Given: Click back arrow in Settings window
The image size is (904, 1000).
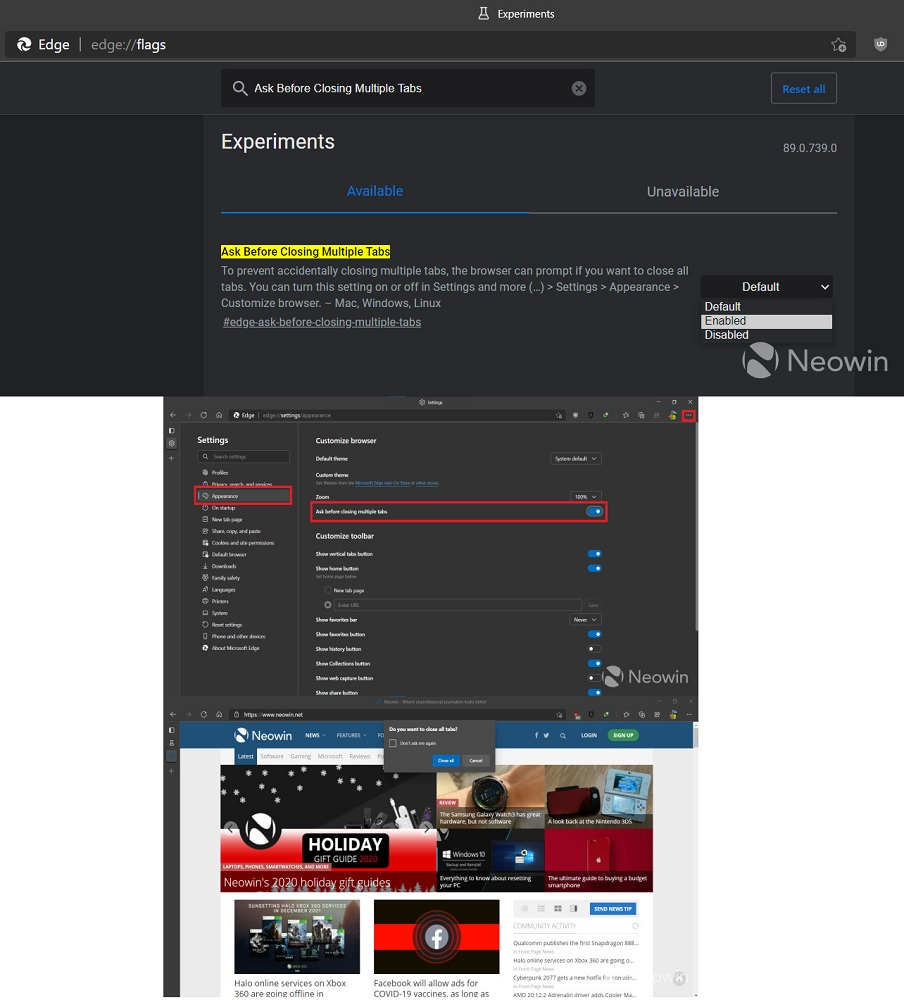Looking at the screenshot, I should tap(173, 415).
